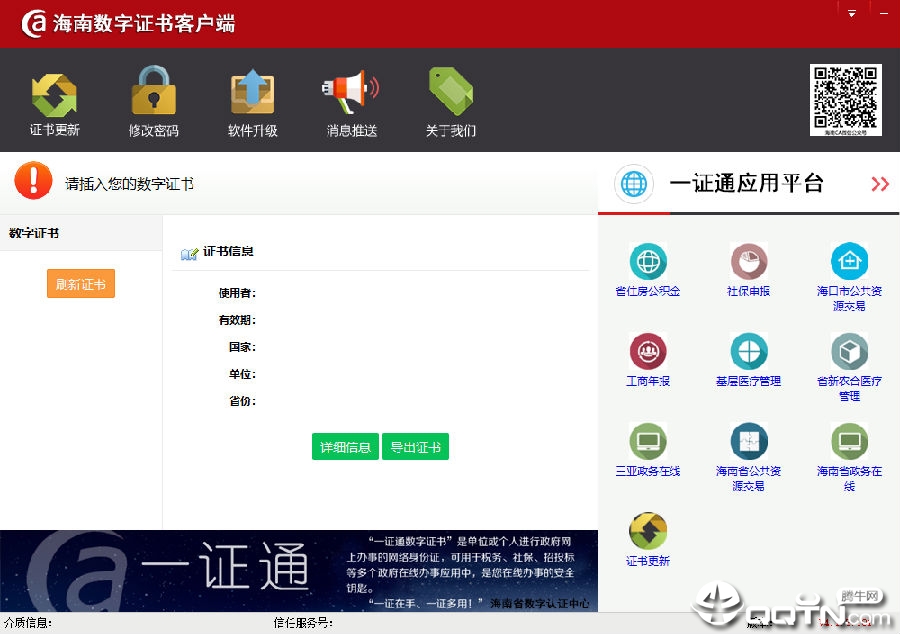Click 工商年报 red icon

click(x=648, y=352)
